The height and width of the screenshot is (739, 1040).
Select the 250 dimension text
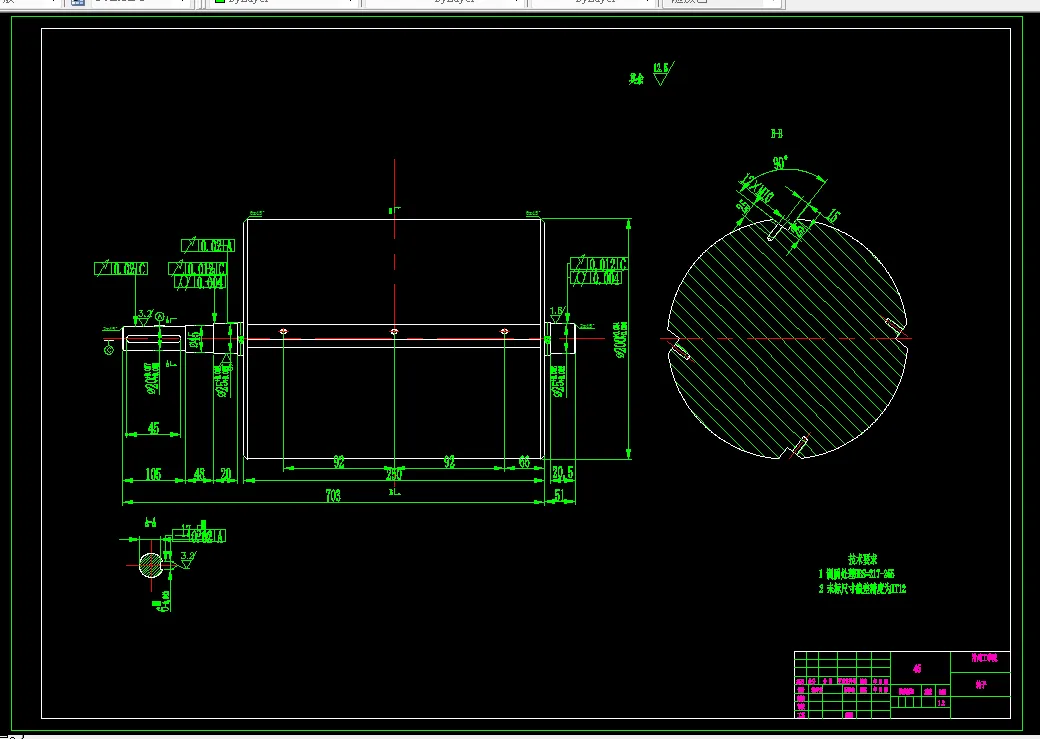394,474
